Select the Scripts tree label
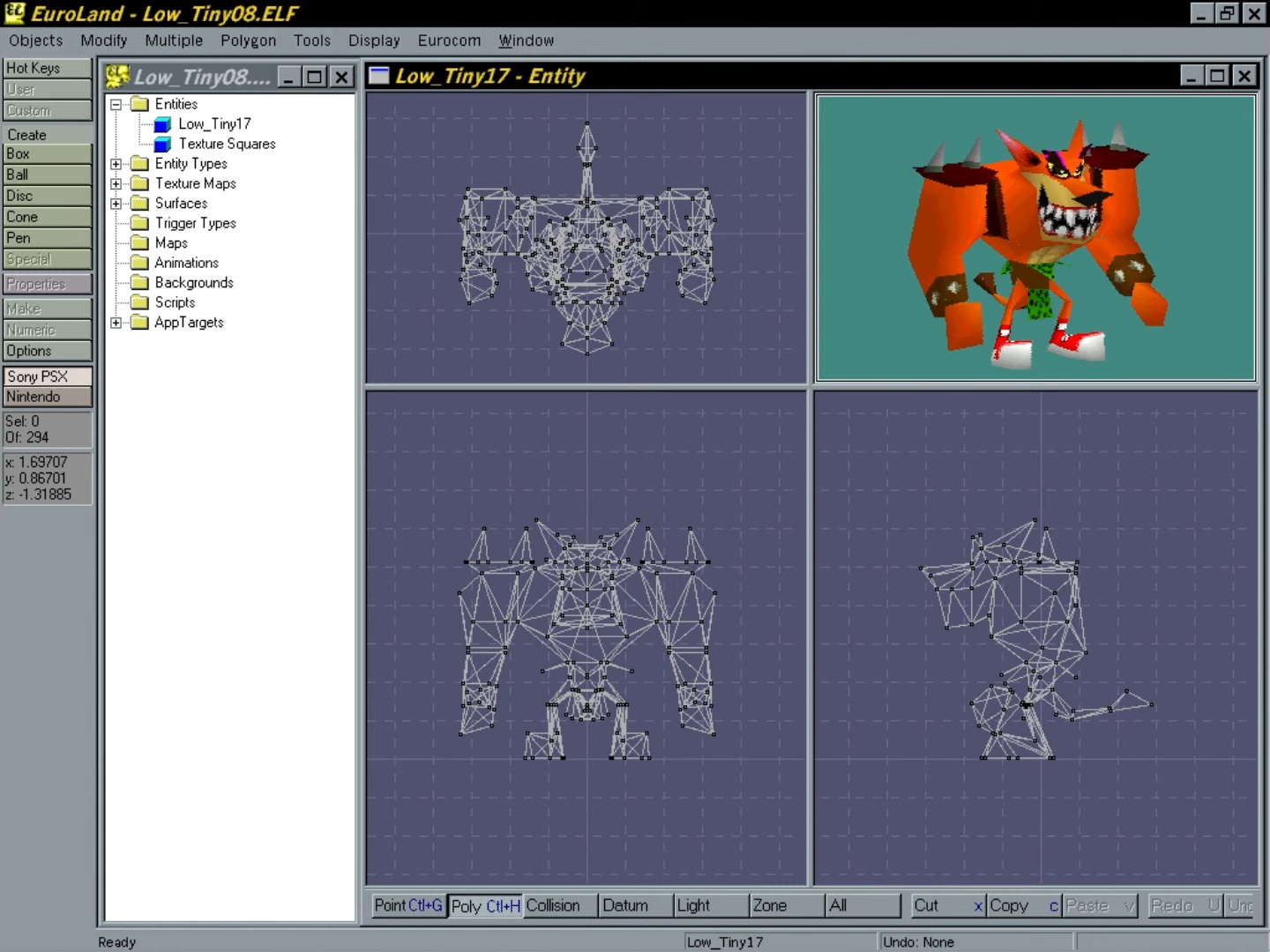Image resolution: width=1270 pixels, height=952 pixels. (x=175, y=302)
